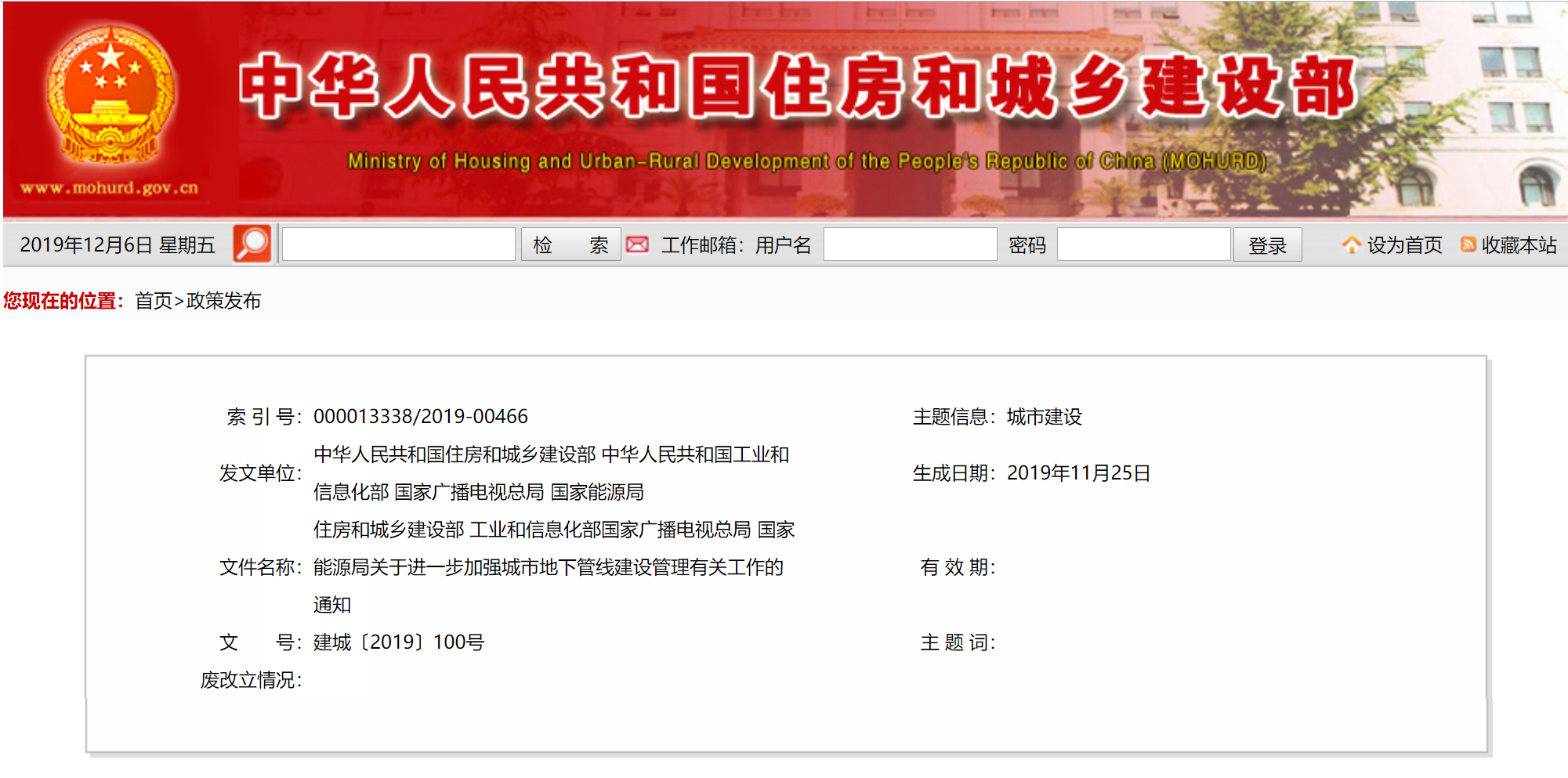Click the 收藏本站 link text
Image resolution: width=1568 pixels, height=778 pixels.
click(x=1519, y=245)
